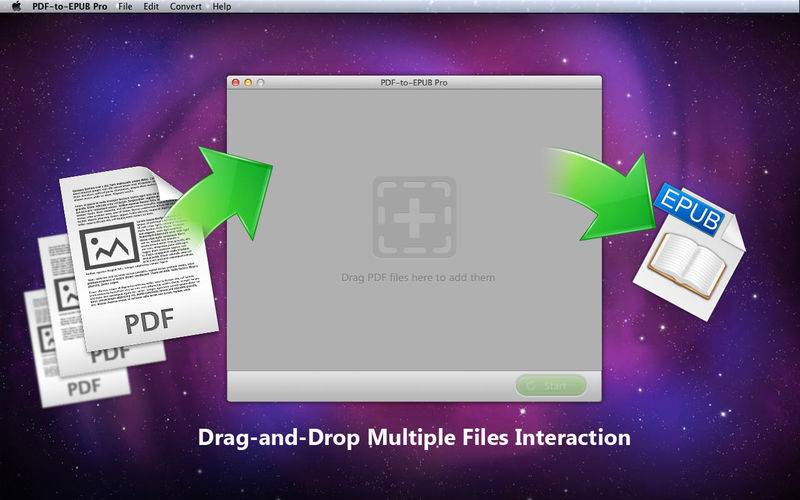Click the green arrow pointing into window

[219, 196]
